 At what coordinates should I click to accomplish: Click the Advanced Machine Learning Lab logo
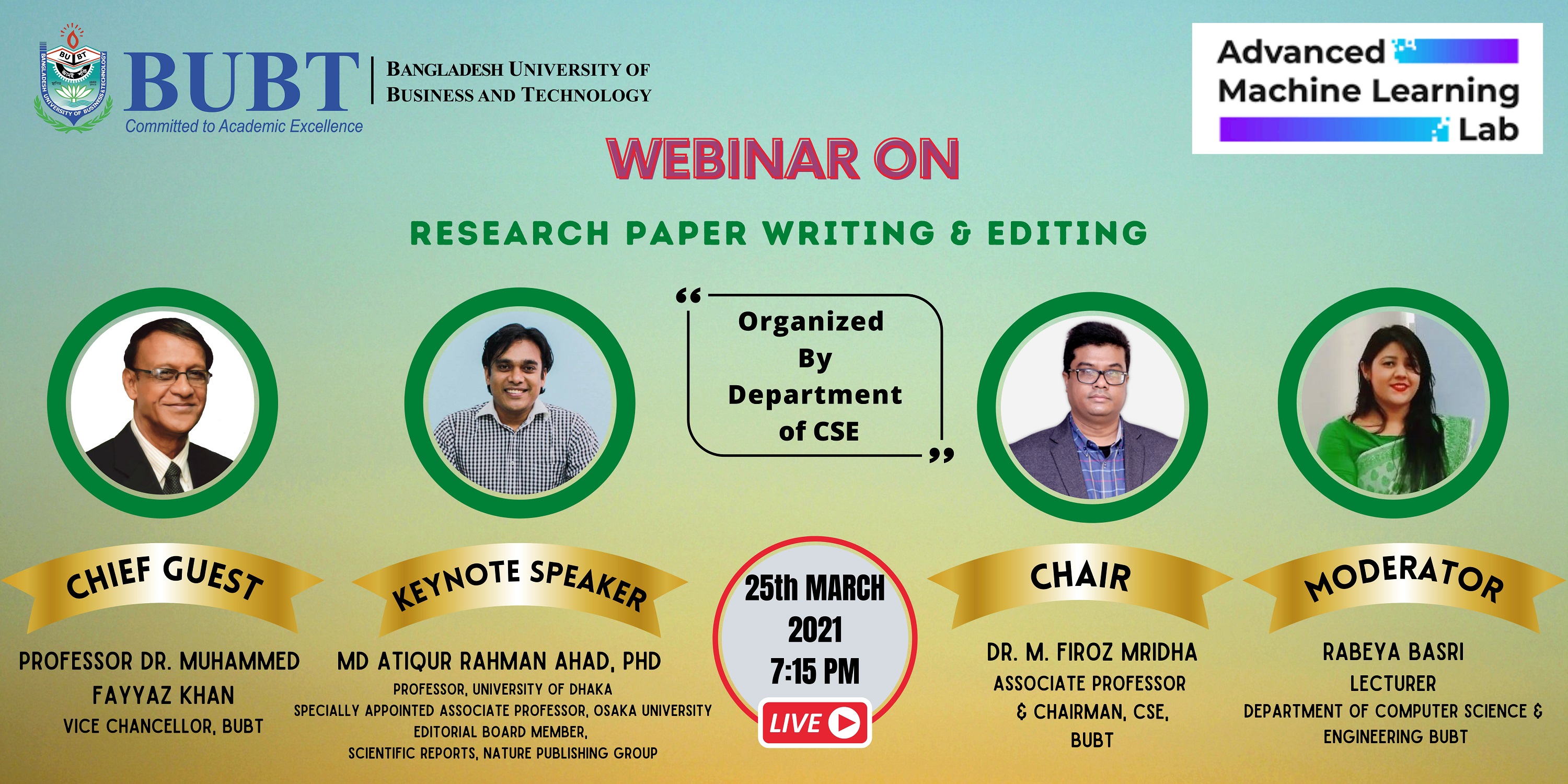tap(1367, 89)
